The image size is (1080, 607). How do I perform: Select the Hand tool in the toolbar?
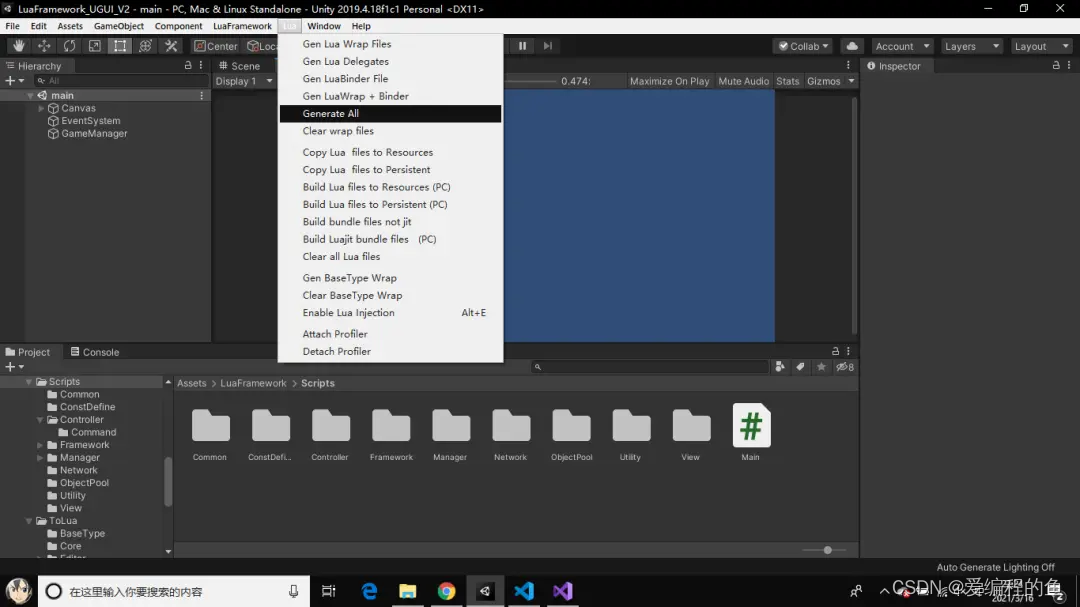(x=17, y=45)
